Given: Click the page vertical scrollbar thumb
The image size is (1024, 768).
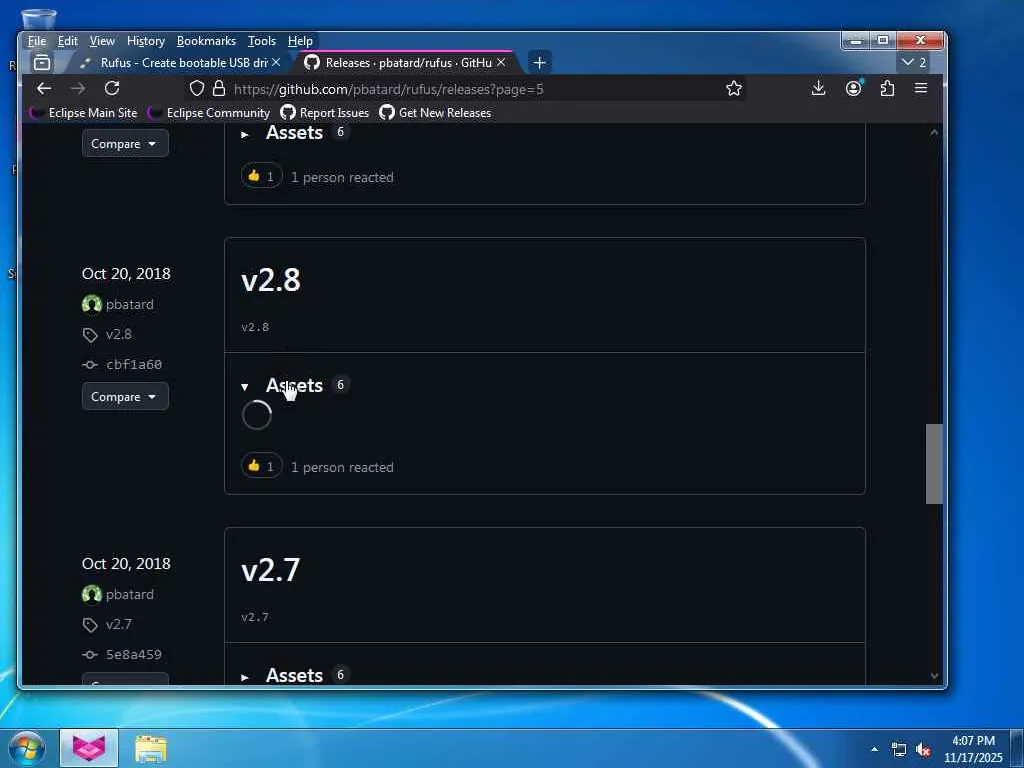Looking at the screenshot, I should coord(934,464).
